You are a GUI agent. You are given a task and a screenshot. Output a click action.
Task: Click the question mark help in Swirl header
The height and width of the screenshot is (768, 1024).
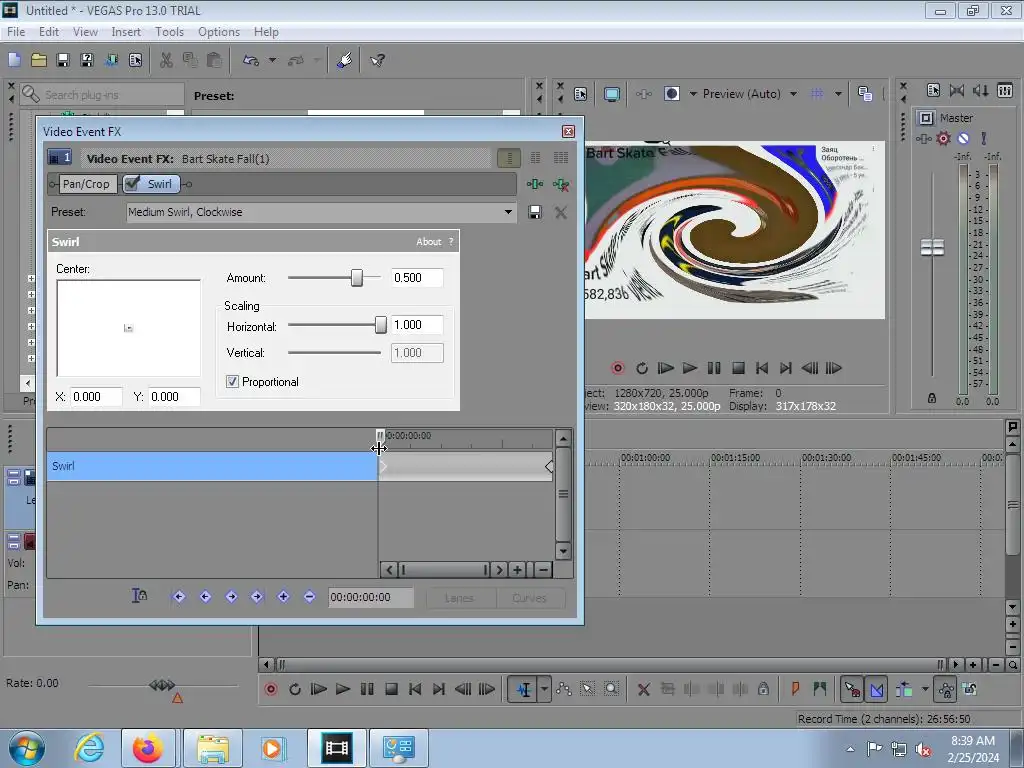(451, 242)
